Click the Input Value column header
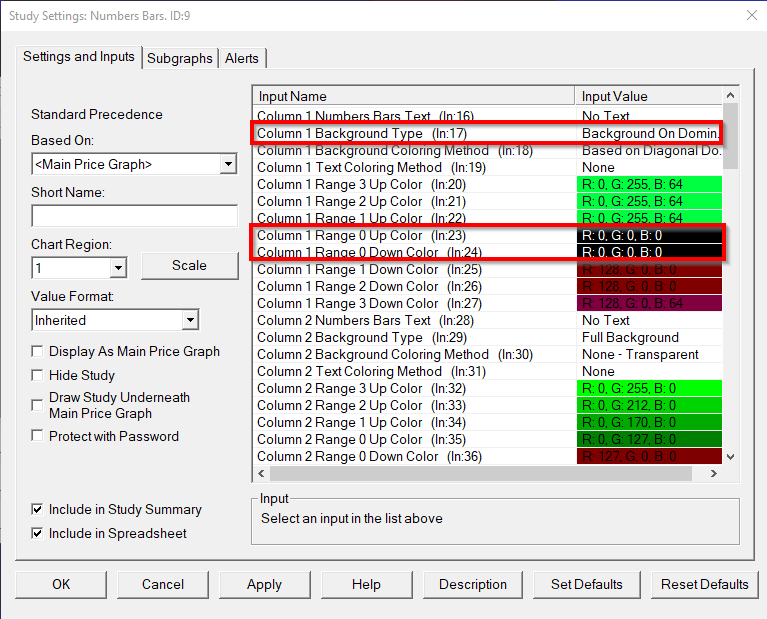This screenshot has height=619, width=767. tap(649, 96)
